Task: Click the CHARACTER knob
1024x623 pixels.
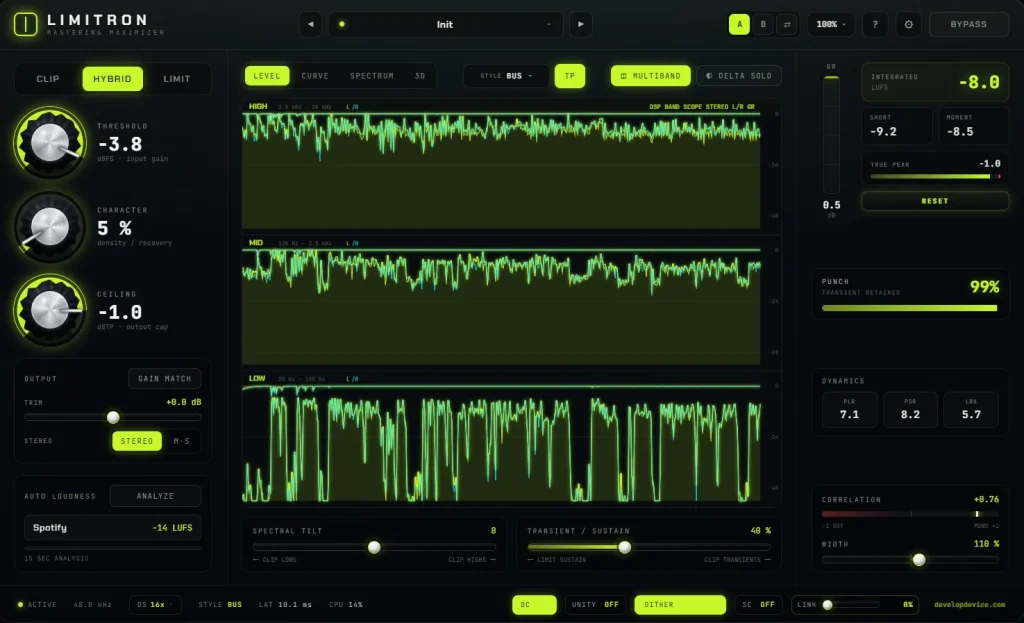Action: tap(50, 227)
